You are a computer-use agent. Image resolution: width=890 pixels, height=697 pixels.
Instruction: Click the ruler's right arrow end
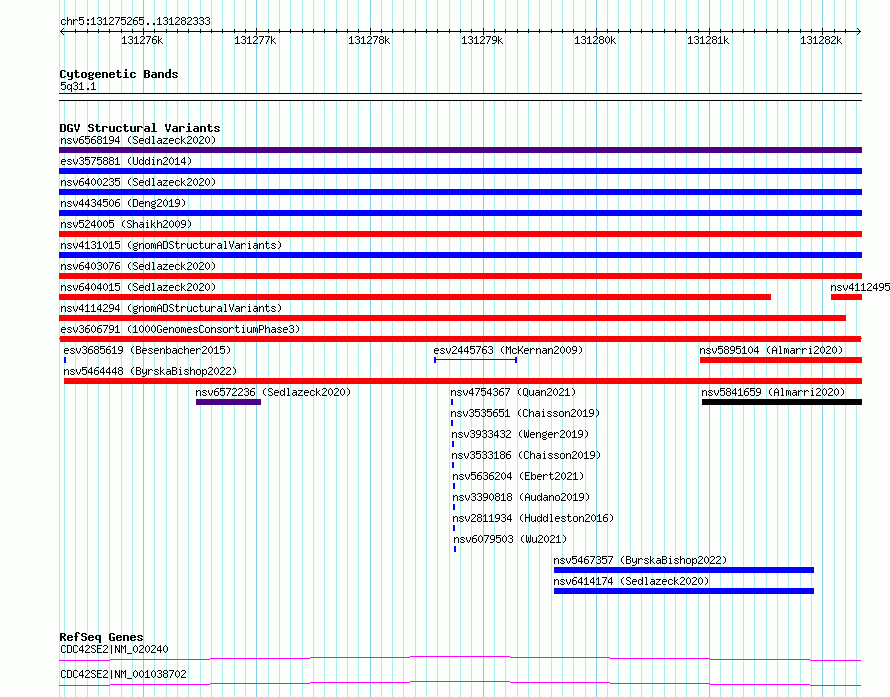click(859, 31)
